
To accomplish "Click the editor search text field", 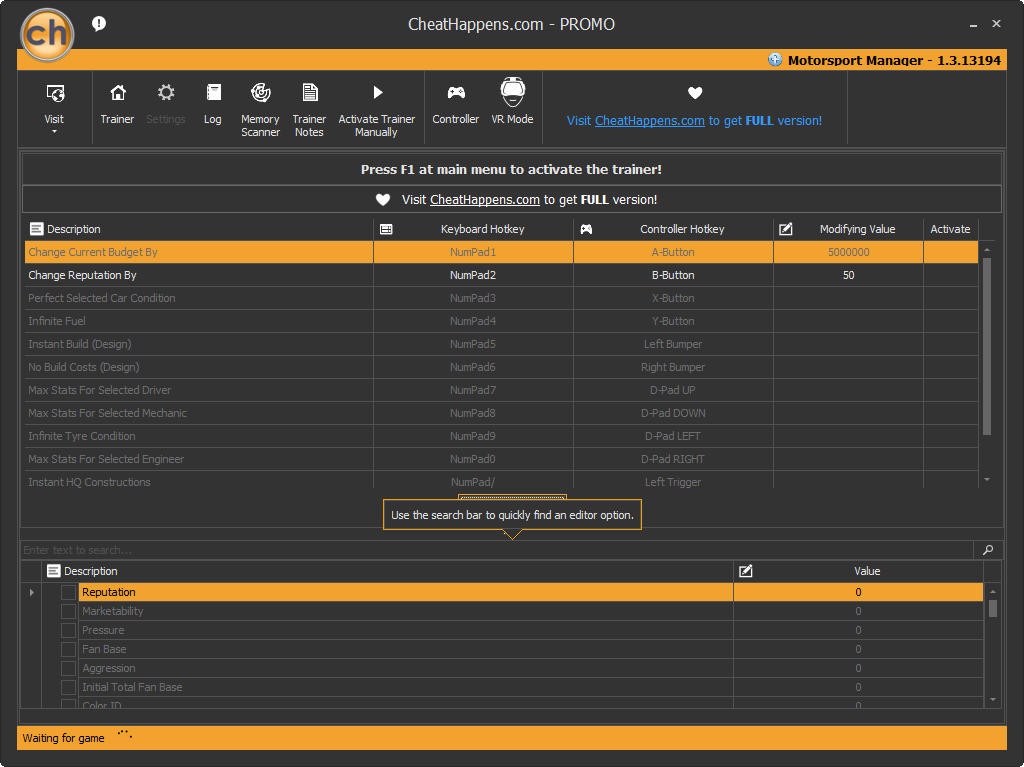I will click(x=496, y=550).
